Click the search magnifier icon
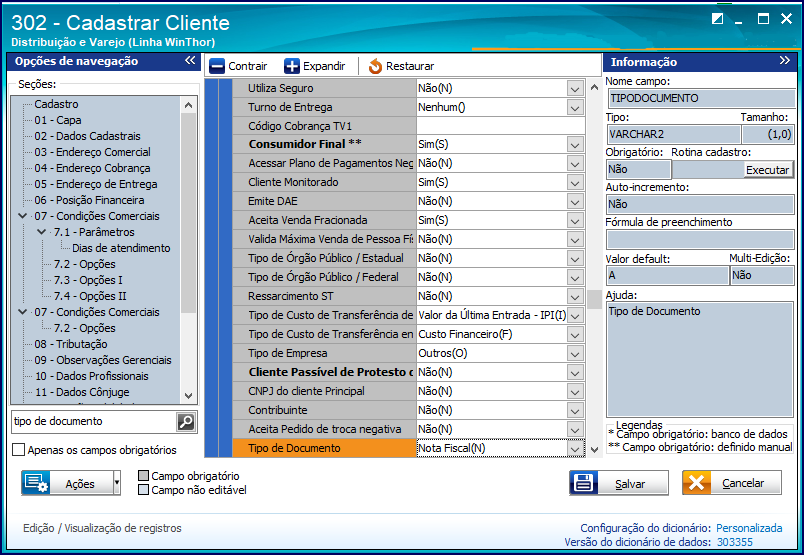 [x=186, y=422]
